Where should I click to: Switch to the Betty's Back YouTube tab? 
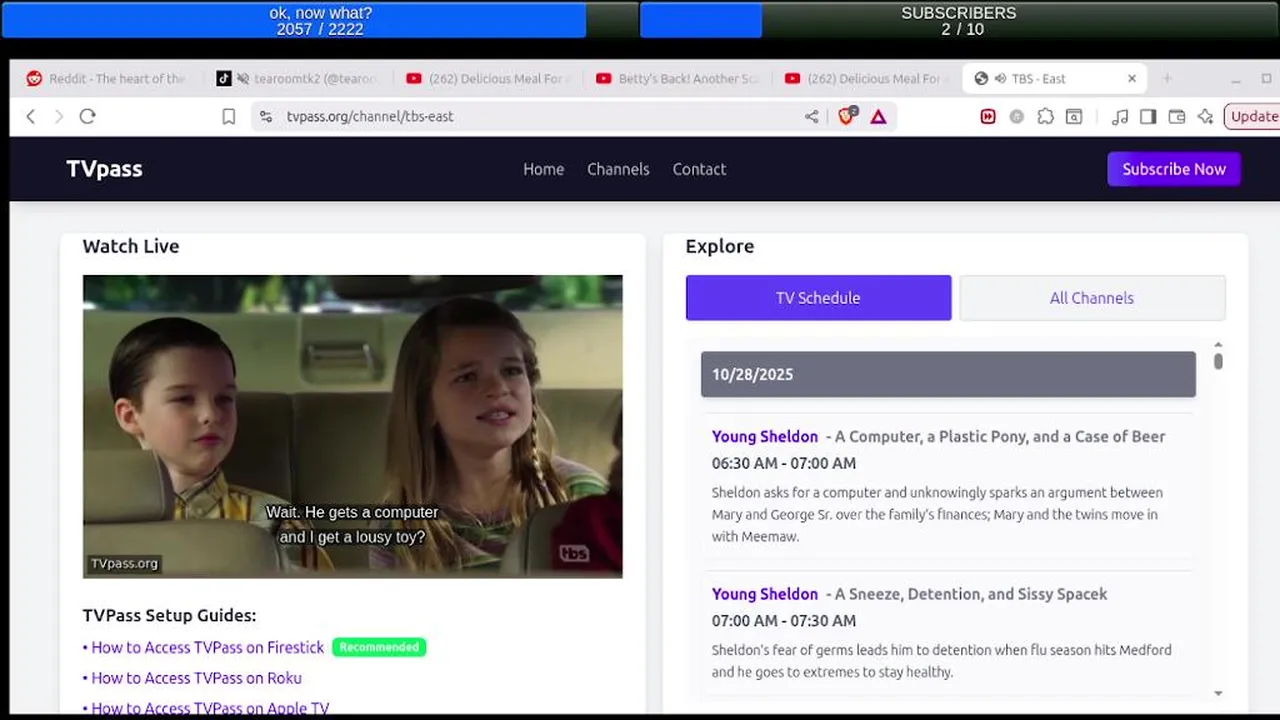point(677,79)
